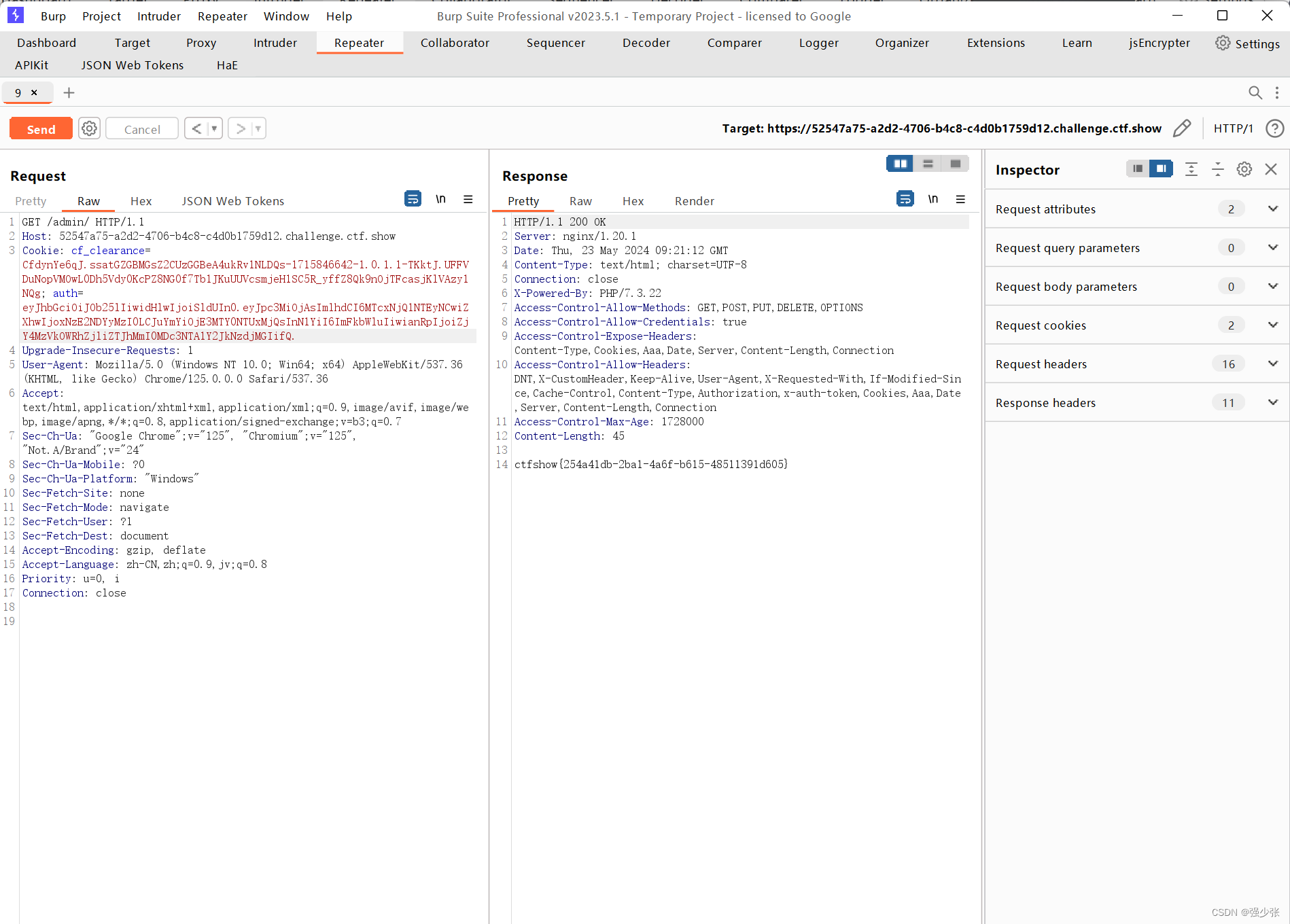Open the HaE extension tab
Viewport: 1290px width, 924px height.
[227, 65]
